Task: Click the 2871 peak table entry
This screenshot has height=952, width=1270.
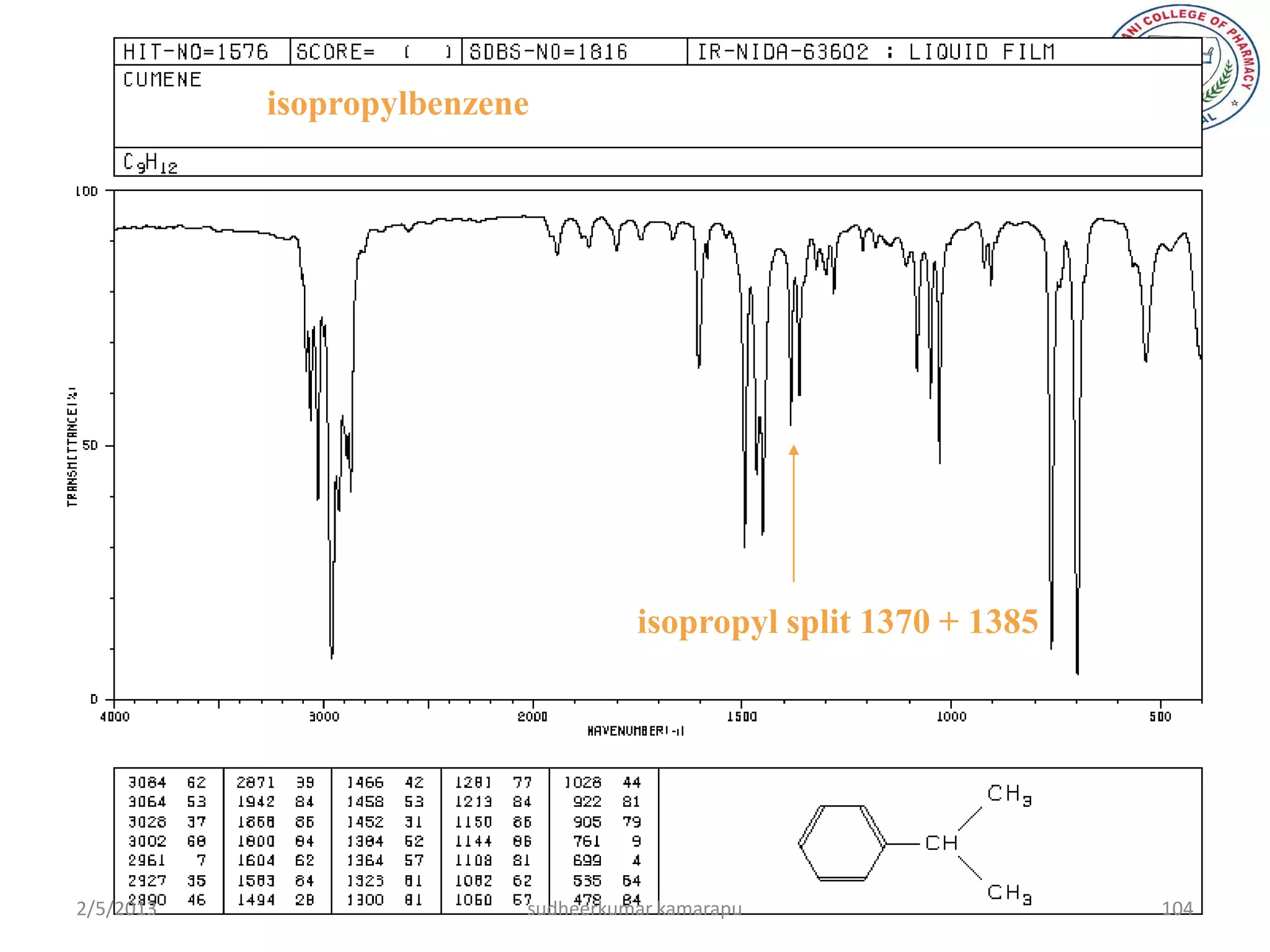Action: 275,783
